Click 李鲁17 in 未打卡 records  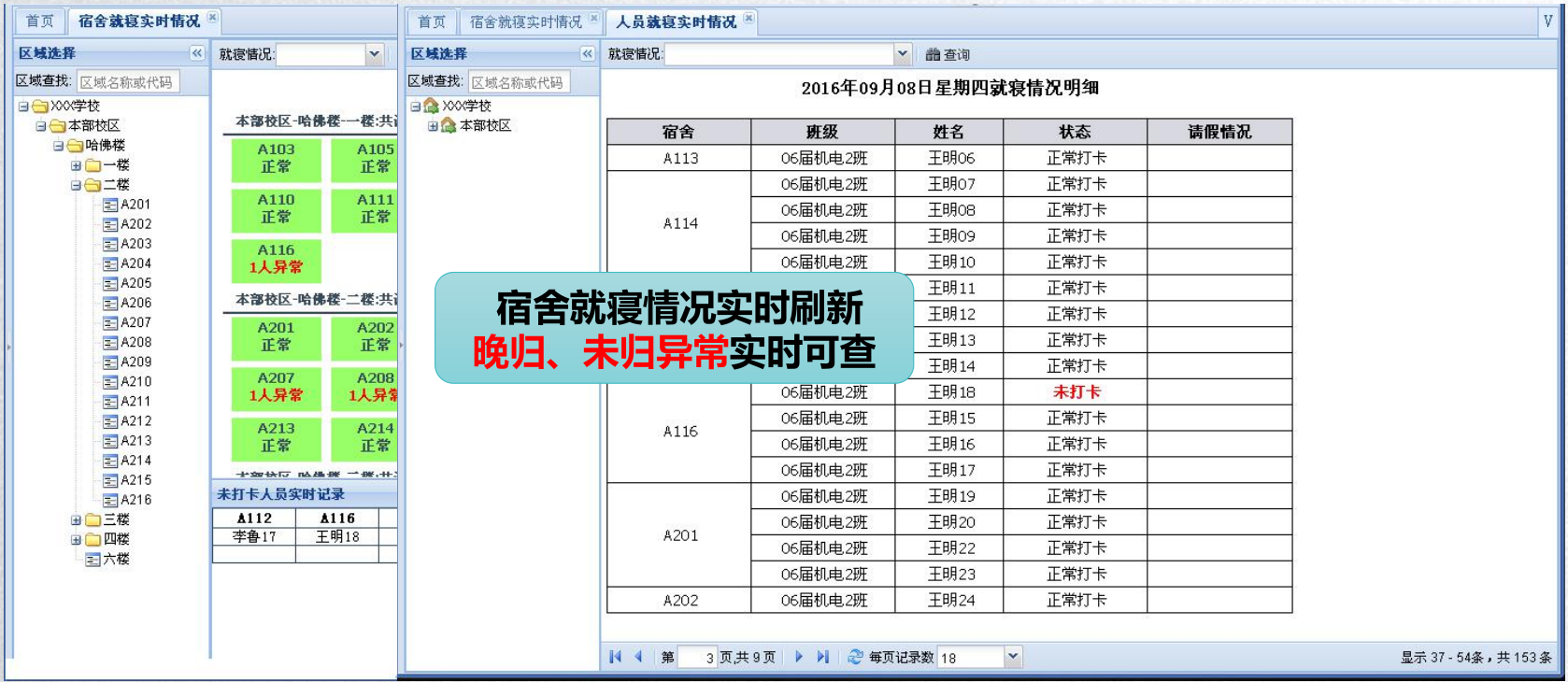click(254, 537)
